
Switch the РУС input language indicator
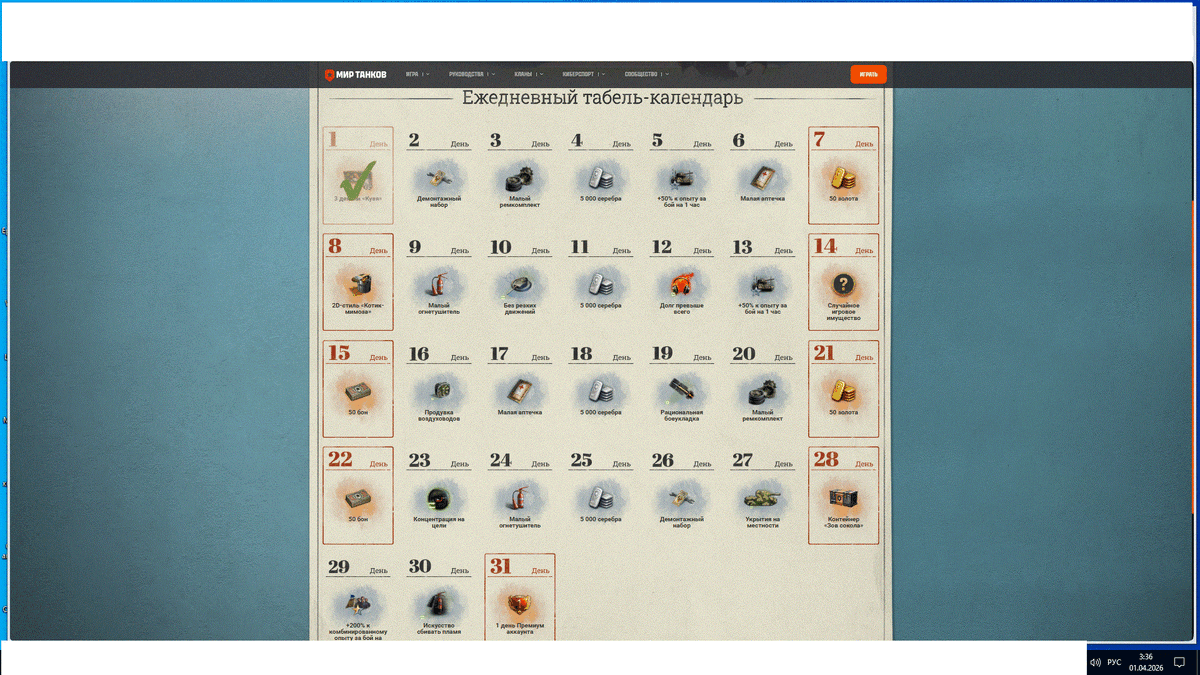click(x=1114, y=662)
